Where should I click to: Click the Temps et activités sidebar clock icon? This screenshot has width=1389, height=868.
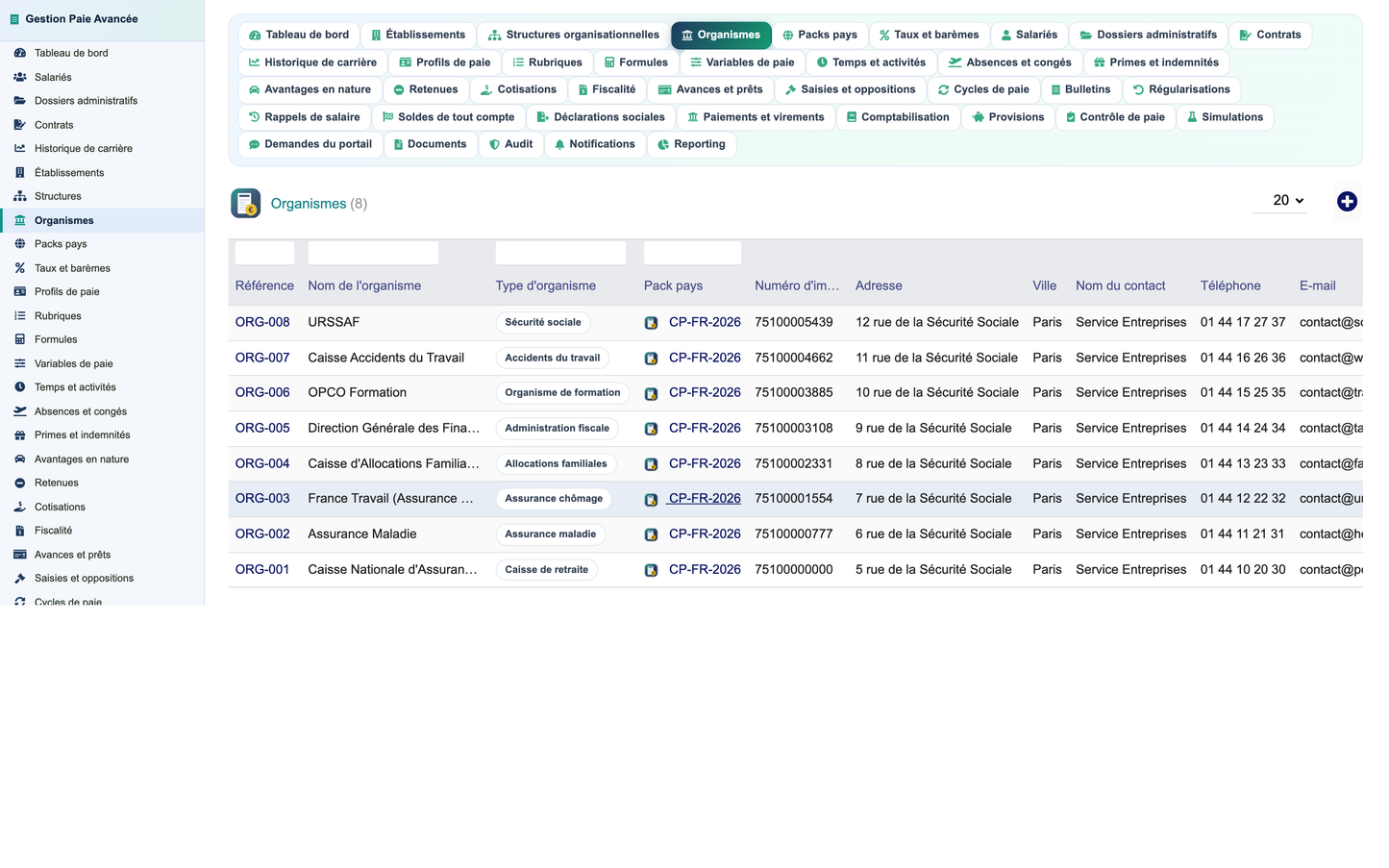point(19,387)
